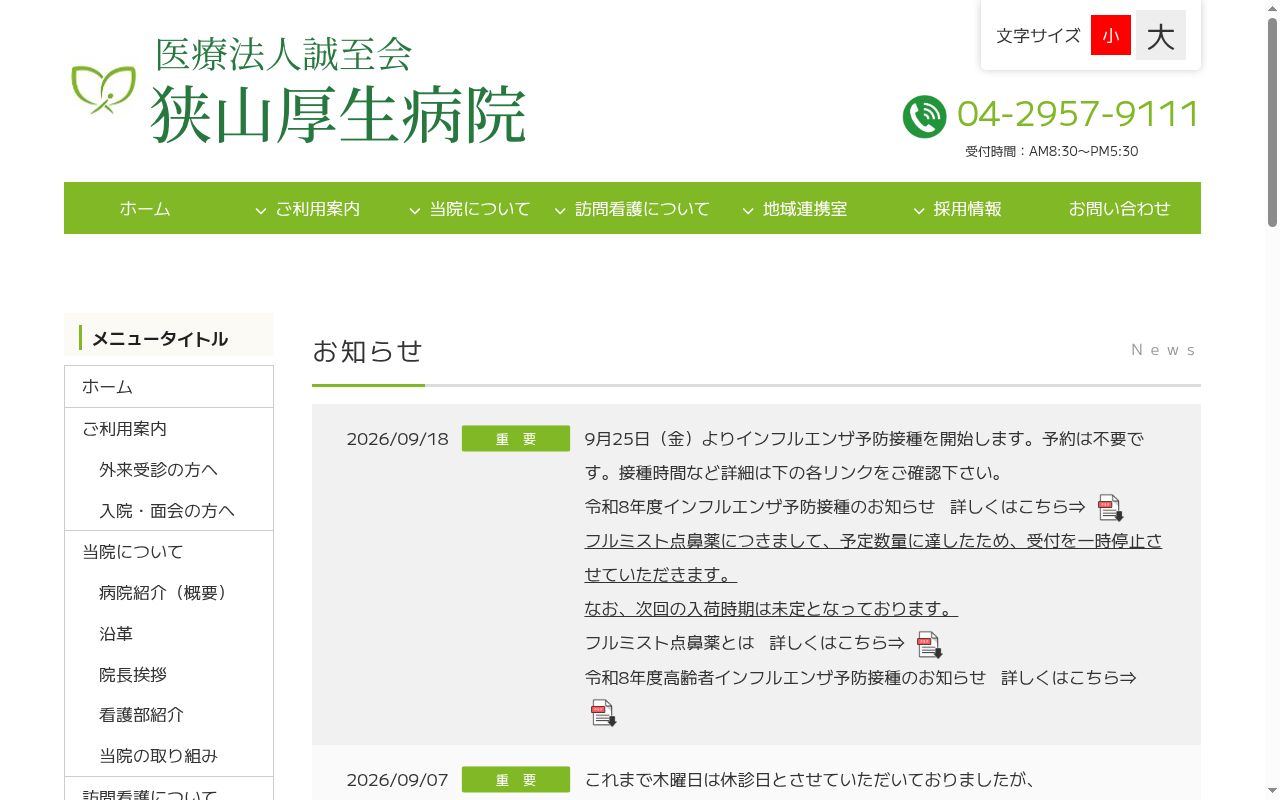Viewport: 1280px width, 800px height.
Task: Open 採用情報 label in the navigation bar
Action: (967, 209)
